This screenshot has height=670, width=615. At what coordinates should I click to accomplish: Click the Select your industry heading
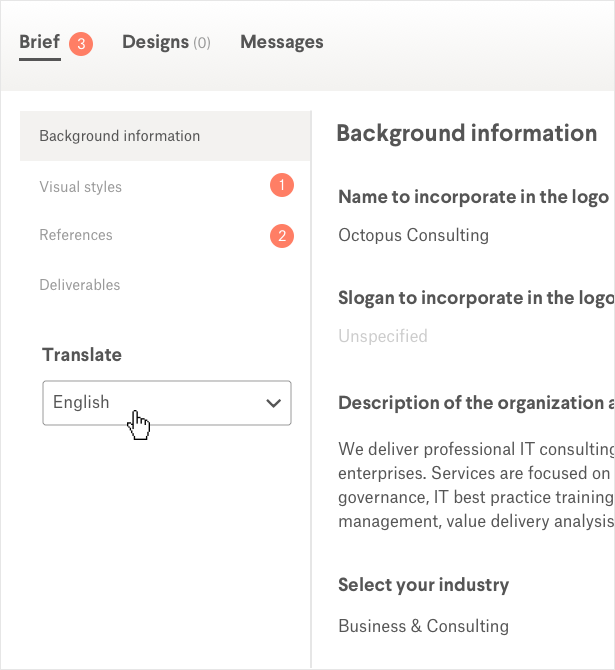coord(423,585)
